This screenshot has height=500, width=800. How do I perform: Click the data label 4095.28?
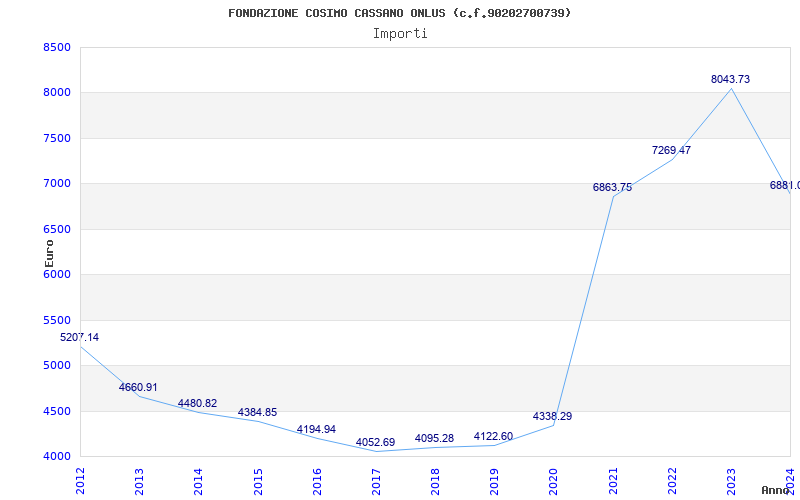point(434,438)
